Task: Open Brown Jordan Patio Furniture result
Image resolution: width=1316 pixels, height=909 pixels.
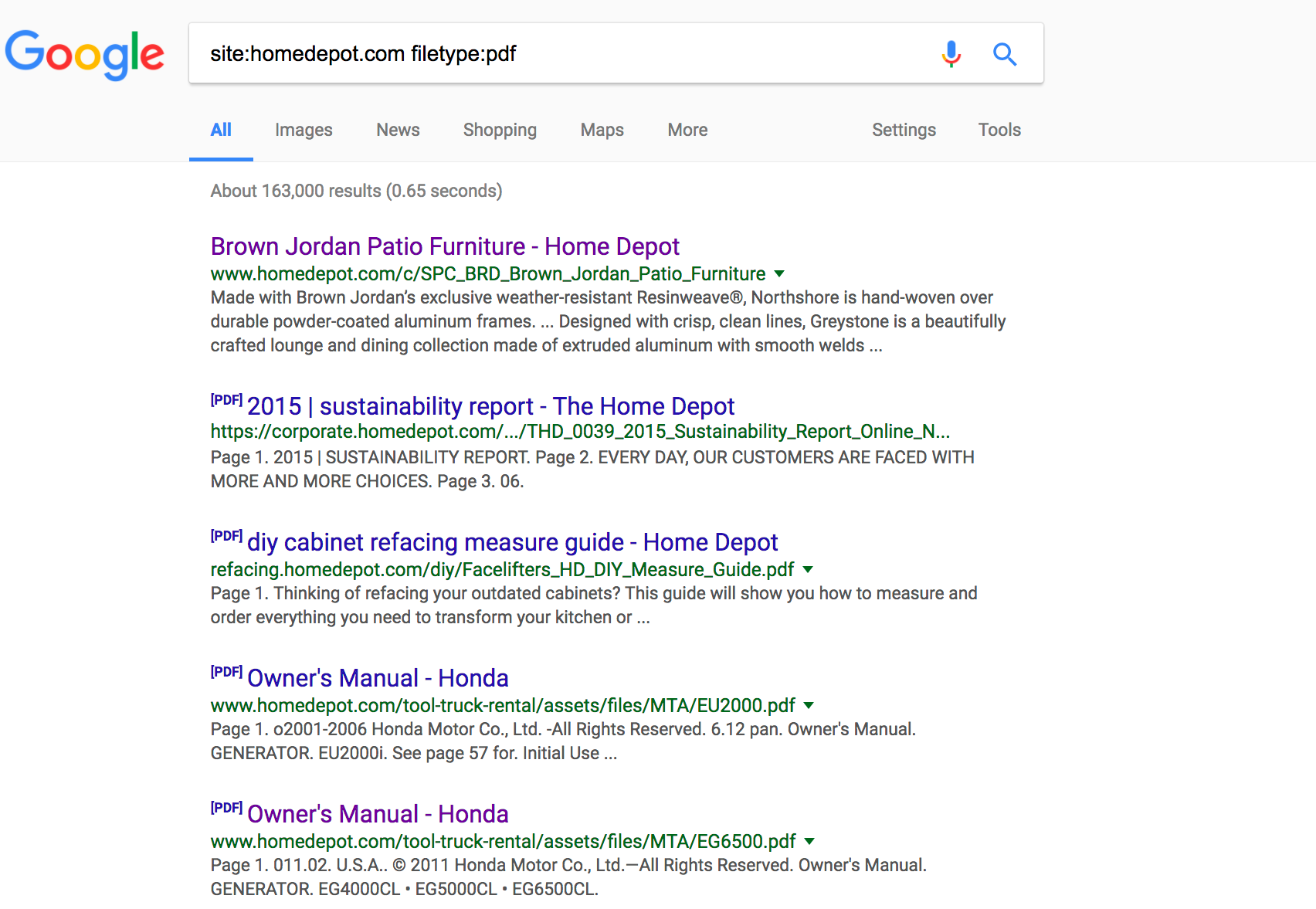Action: [445, 246]
